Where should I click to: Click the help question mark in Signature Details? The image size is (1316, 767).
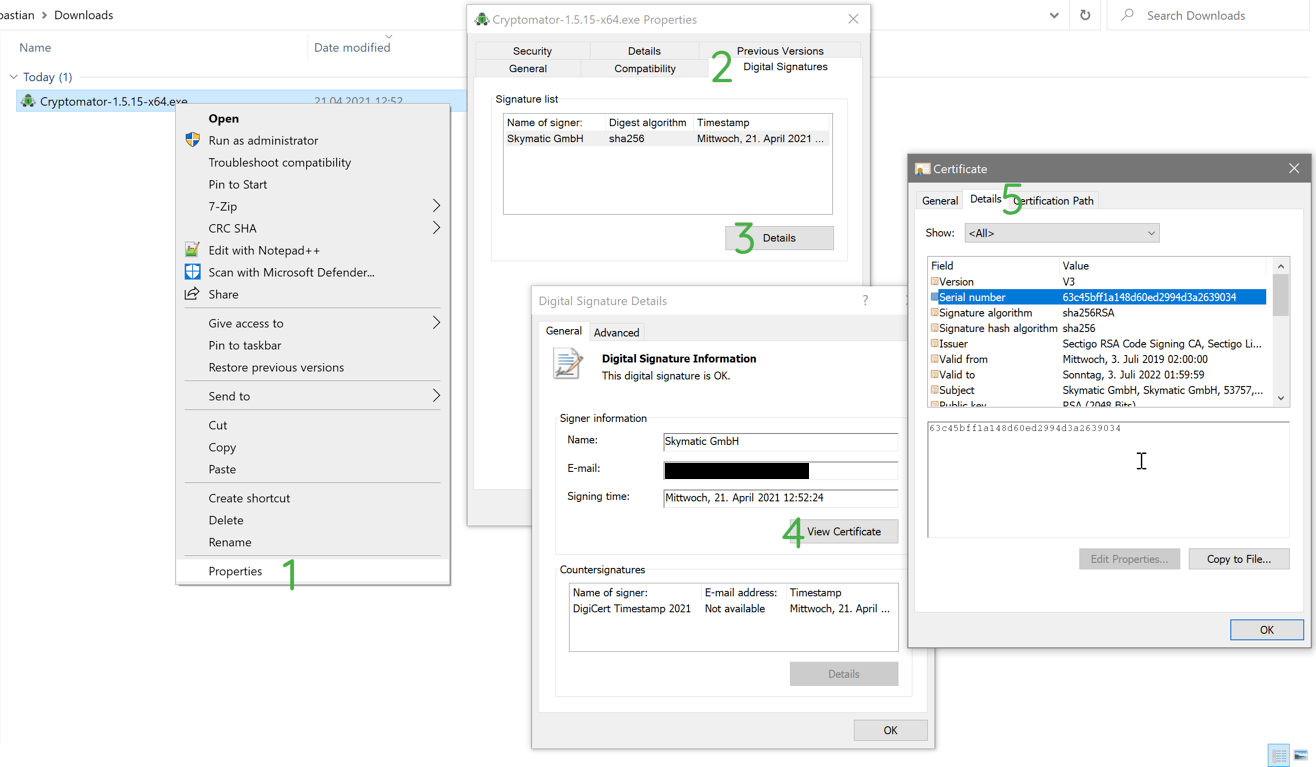coord(865,301)
